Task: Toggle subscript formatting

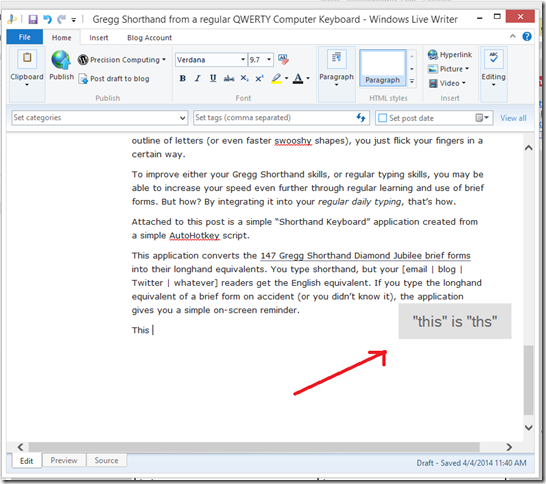Action: click(x=244, y=78)
